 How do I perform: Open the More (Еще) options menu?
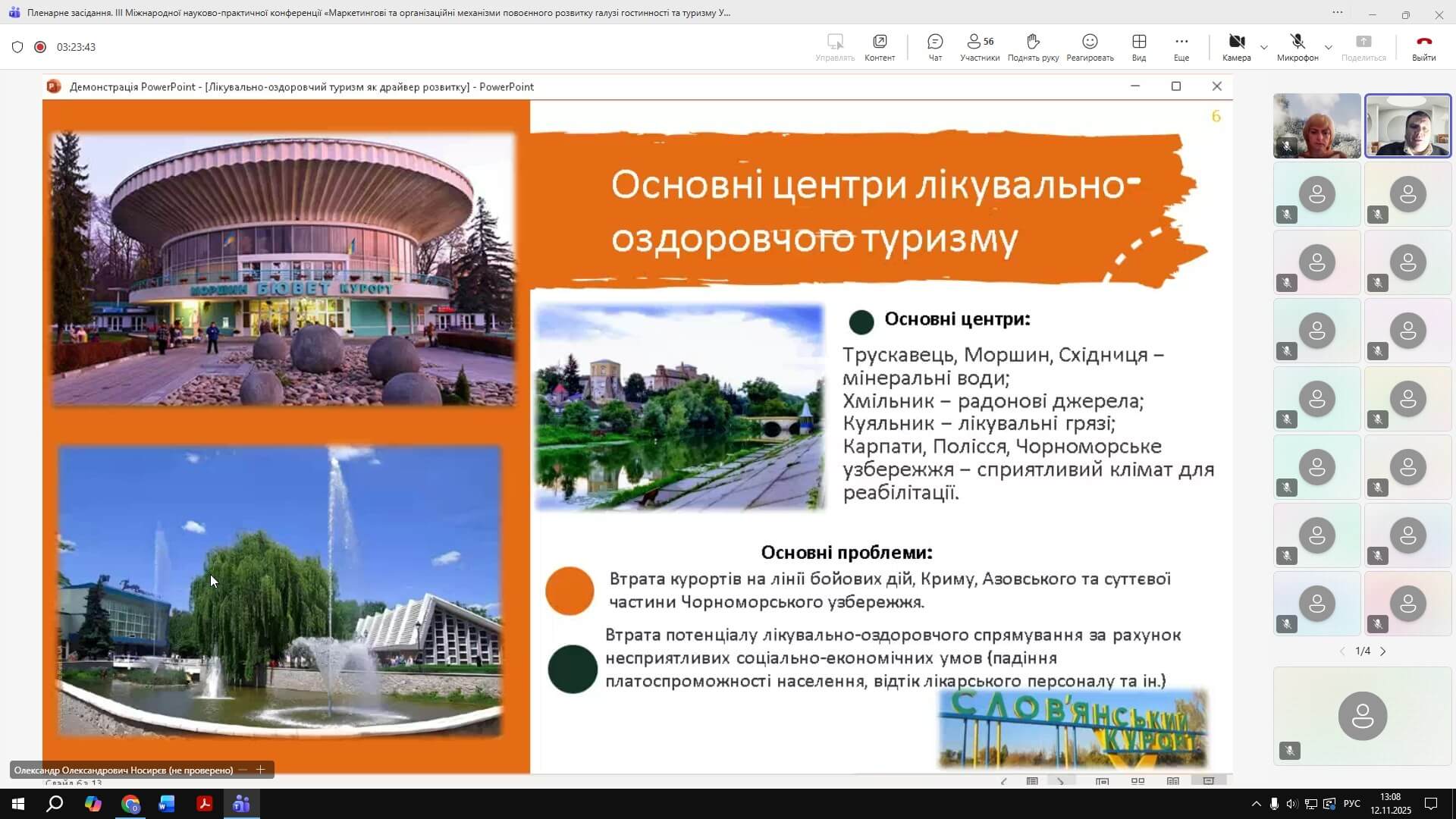(x=1181, y=47)
